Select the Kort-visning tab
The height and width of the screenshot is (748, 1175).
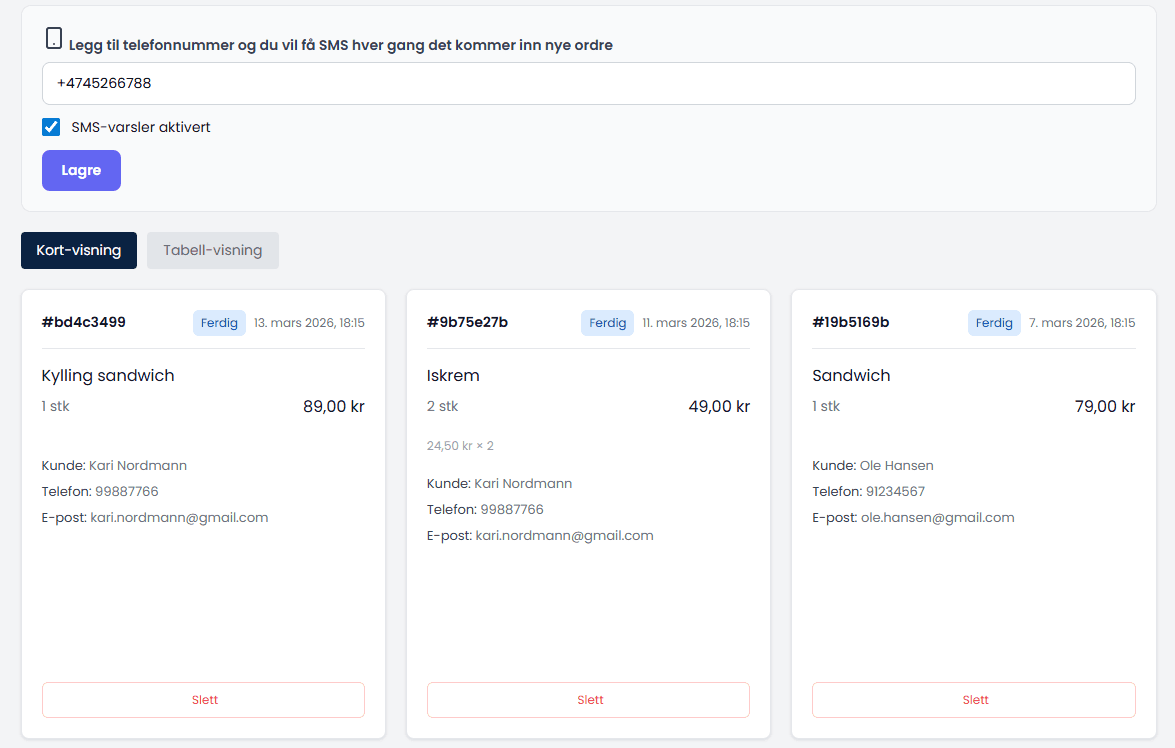tap(78, 250)
